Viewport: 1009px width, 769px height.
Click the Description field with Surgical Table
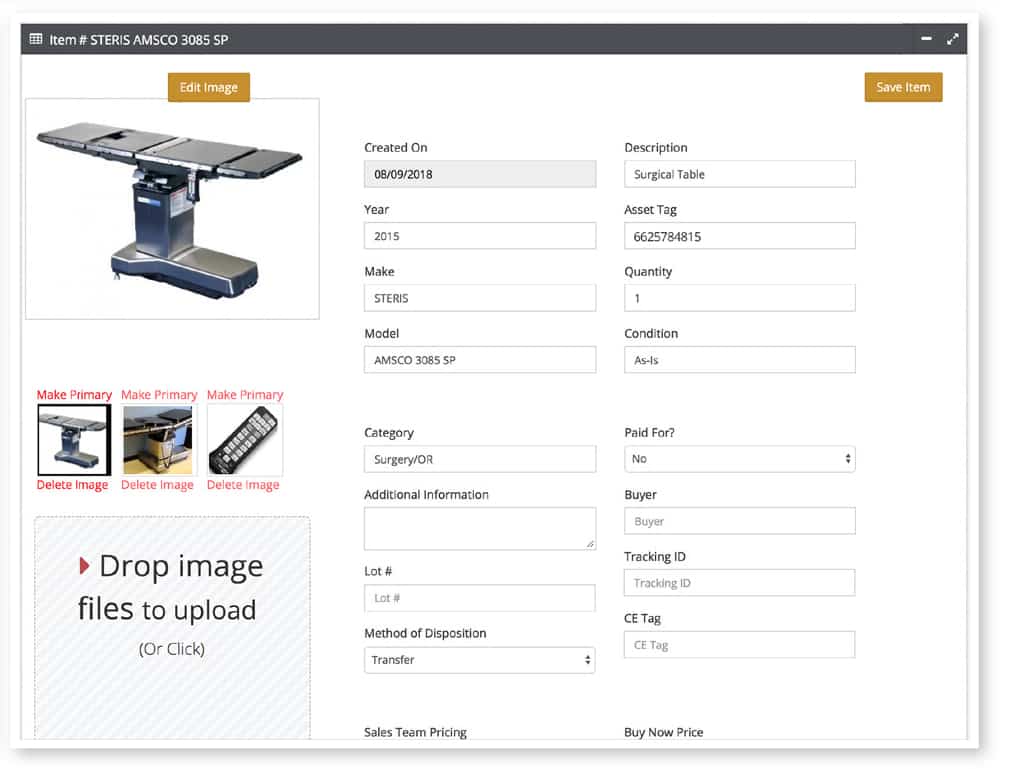coord(739,174)
